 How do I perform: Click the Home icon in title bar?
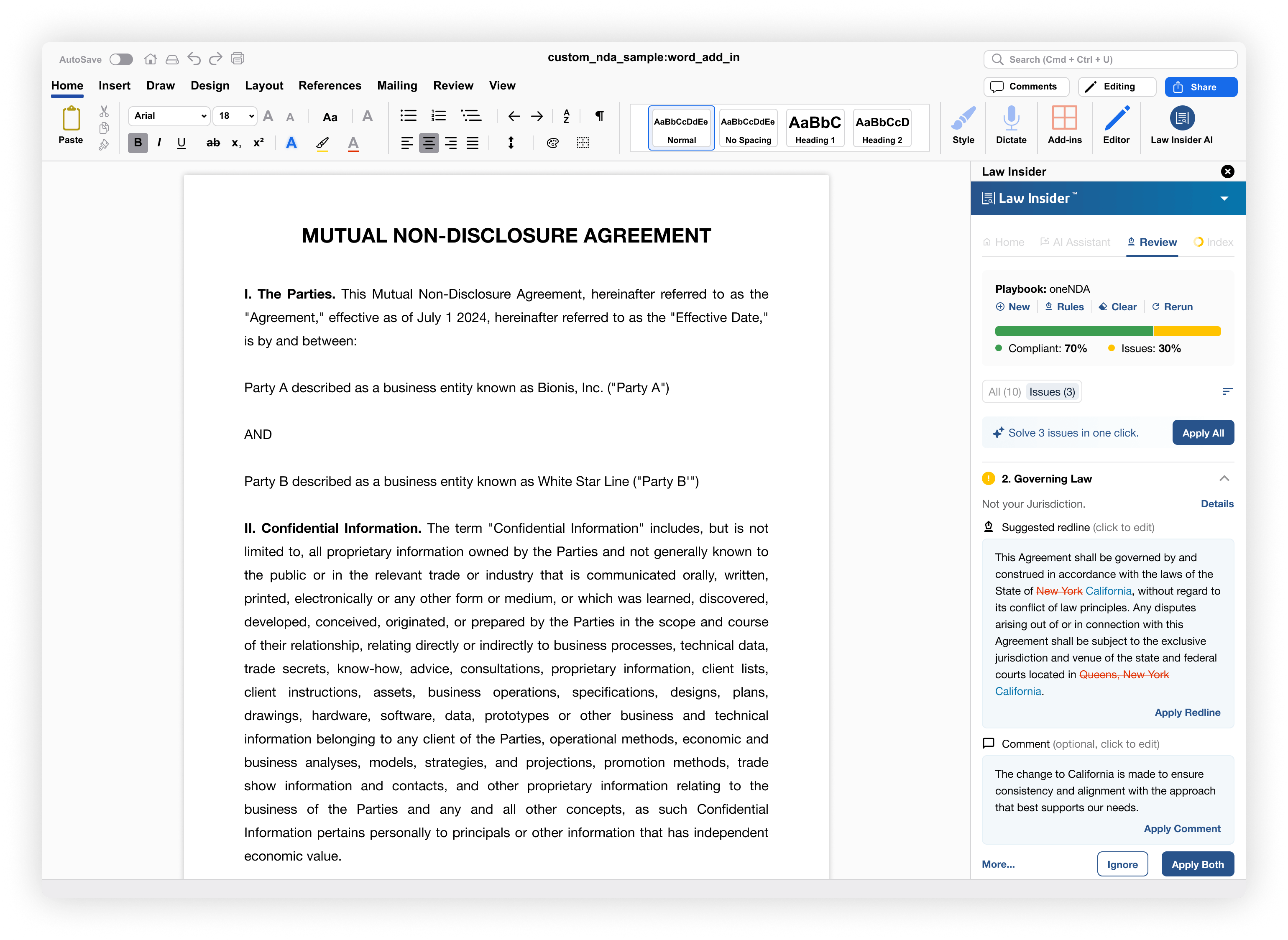pos(150,59)
